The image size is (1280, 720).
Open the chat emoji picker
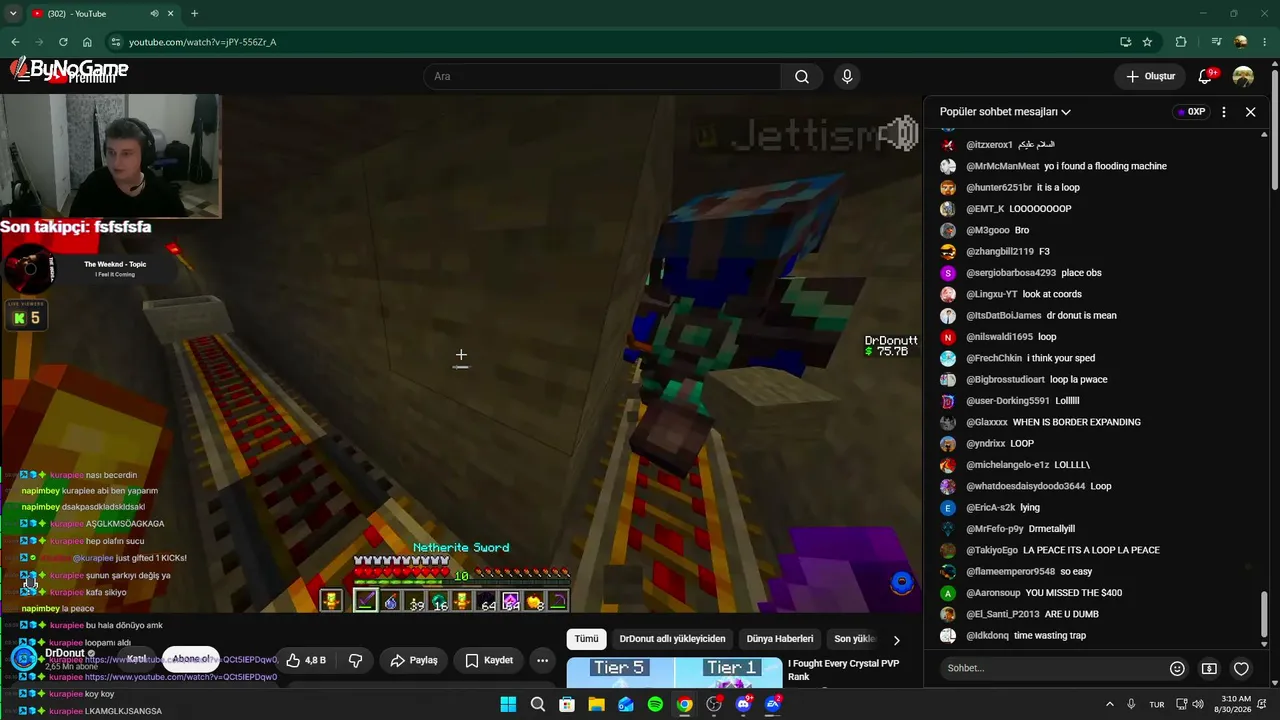1177,668
